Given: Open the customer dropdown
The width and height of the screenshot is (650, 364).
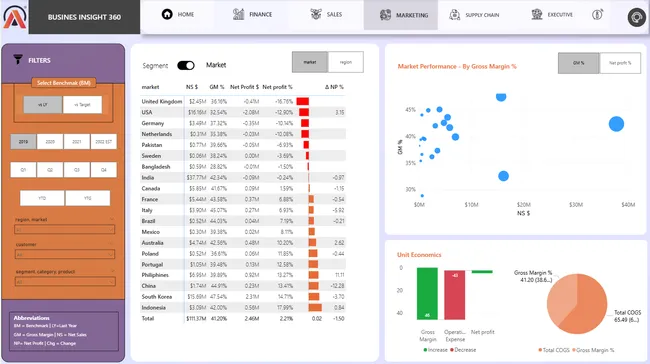Looking at the screenshot, I should tap(65, 254).
